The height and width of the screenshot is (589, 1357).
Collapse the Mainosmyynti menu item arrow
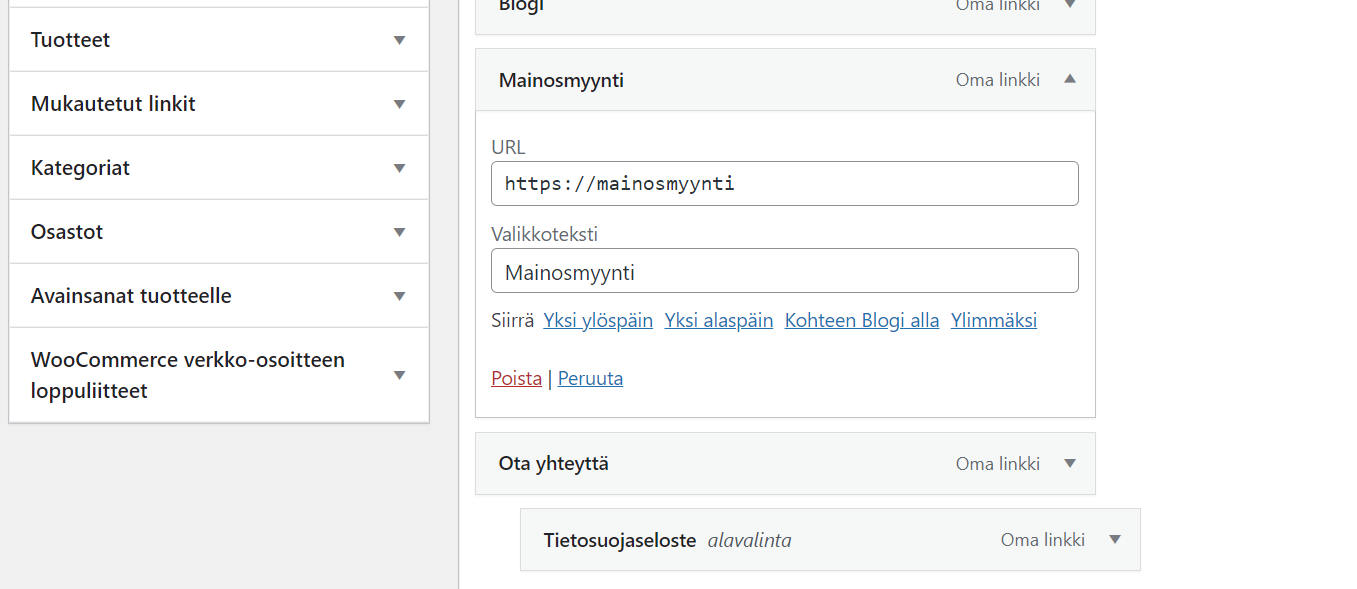(1070, 79)
